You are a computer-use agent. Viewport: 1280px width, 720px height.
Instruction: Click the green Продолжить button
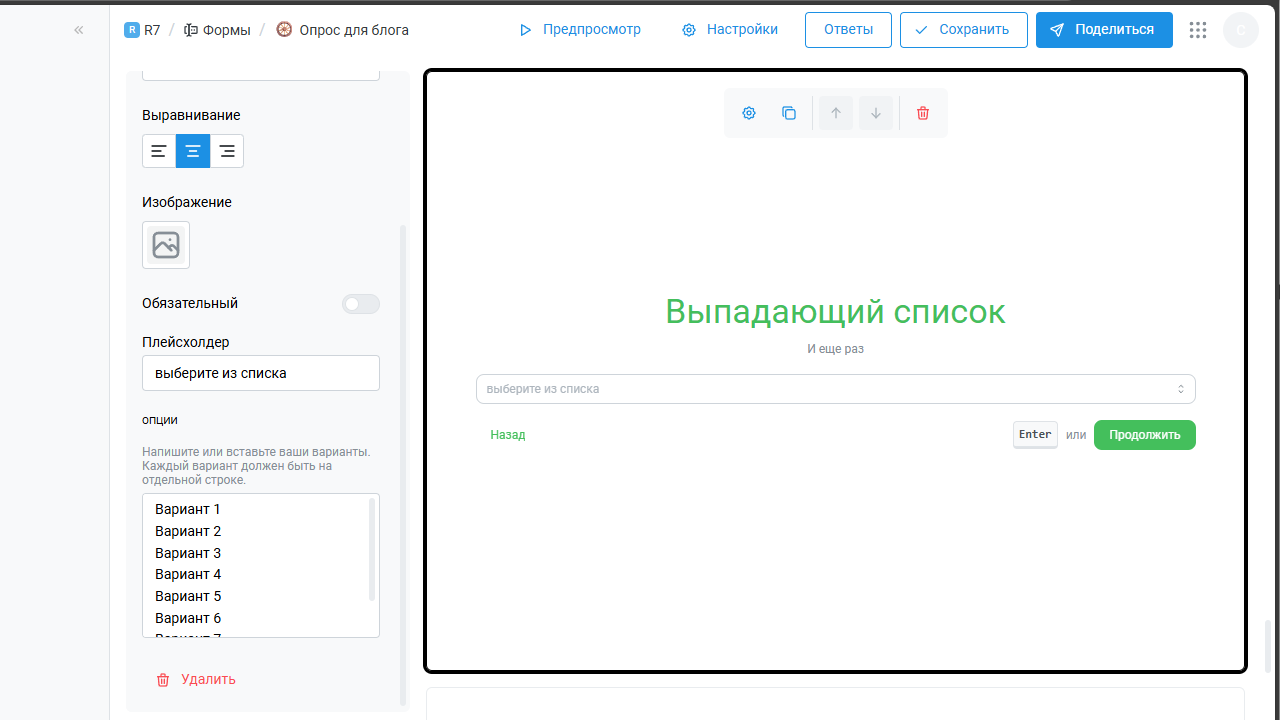[x=1145, y=435]
